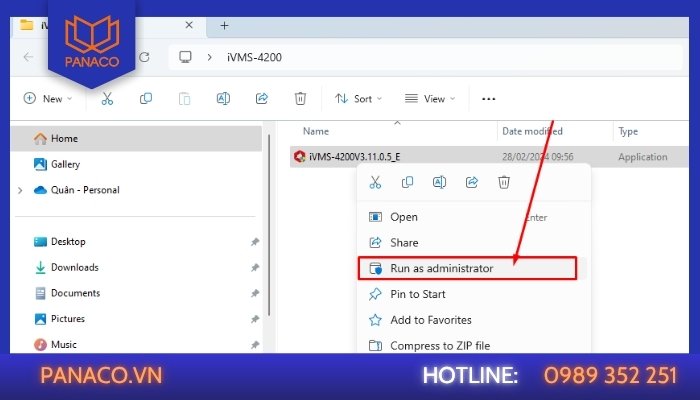700x400 pixels.
Task: Click the iVMS-4200 breadcrumb in the address bar
Action: pos(254,57)
